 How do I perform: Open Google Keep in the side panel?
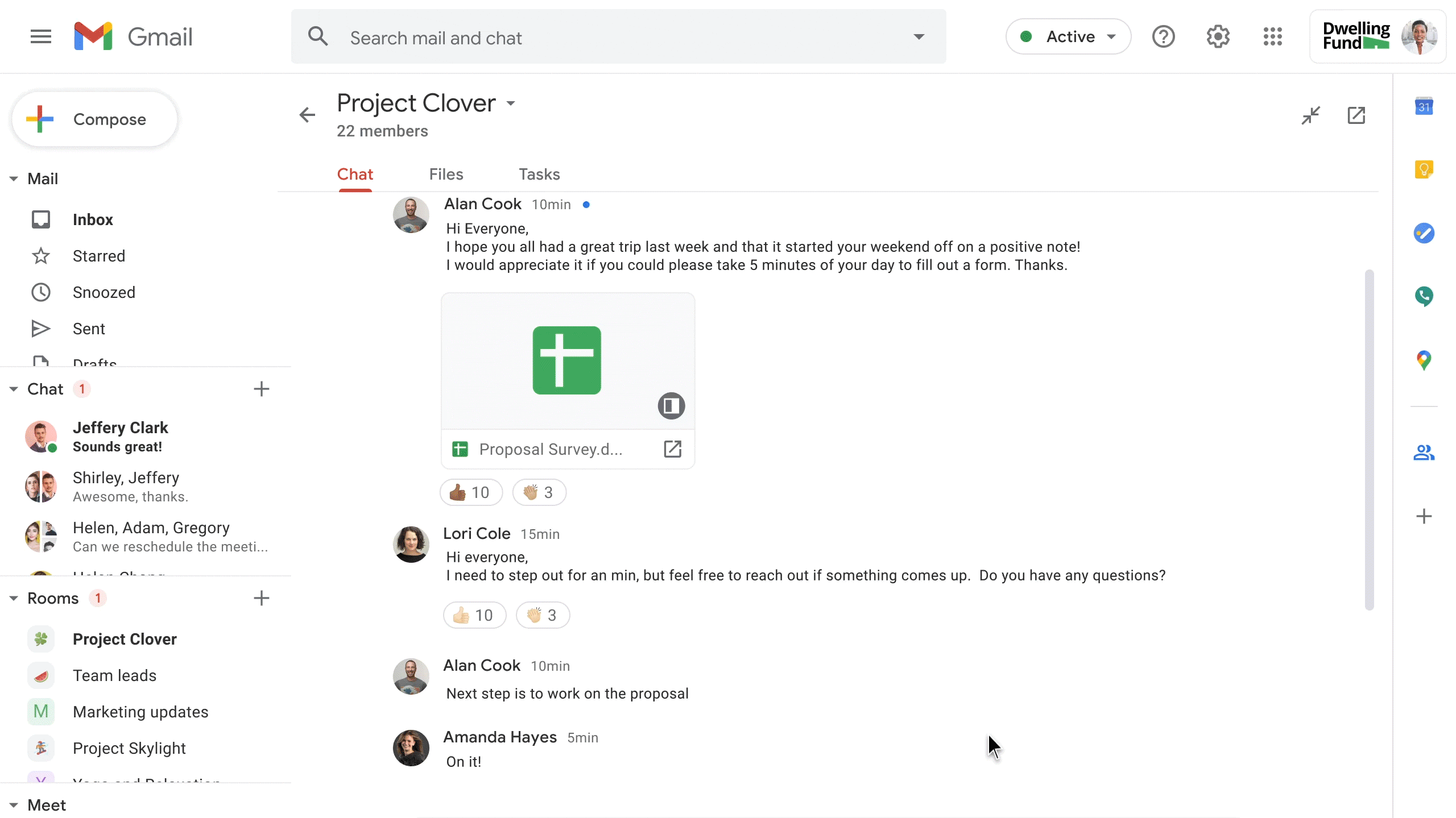[1425, 169]
